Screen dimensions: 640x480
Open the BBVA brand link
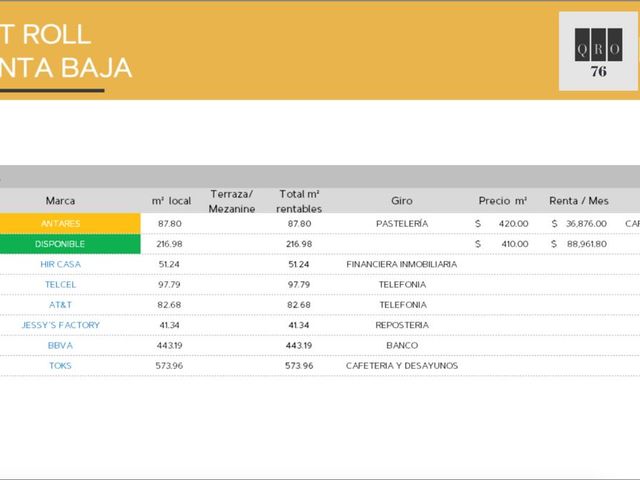pyautogui.click(x=60, y=345)
